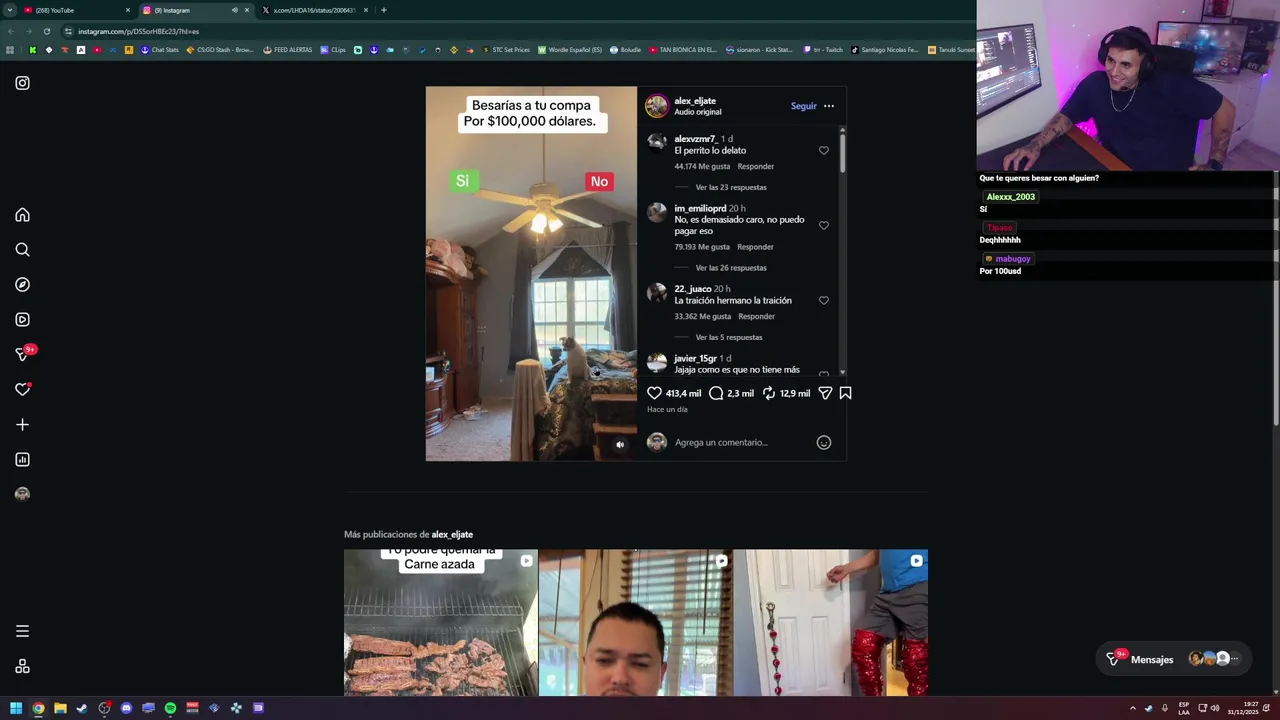The width and height of the screenshot is (1280, 720).
Task: Click the Instagram logo at top of sidebar
Action: click(22, 83)
